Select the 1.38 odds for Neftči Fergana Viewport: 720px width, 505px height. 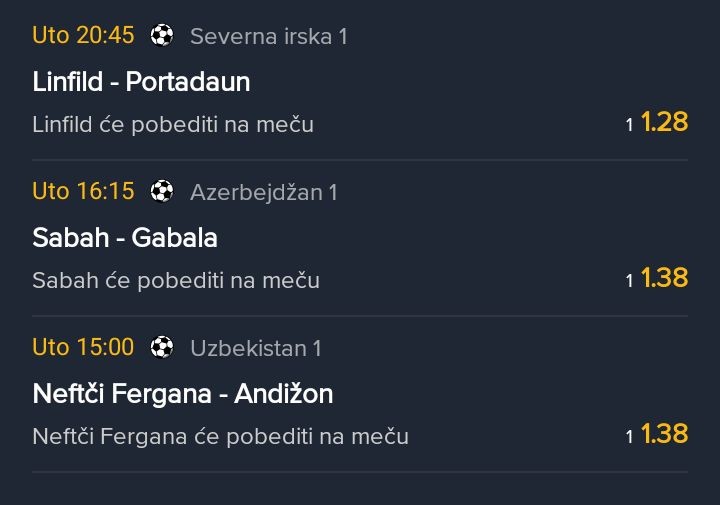click(664, 434)
